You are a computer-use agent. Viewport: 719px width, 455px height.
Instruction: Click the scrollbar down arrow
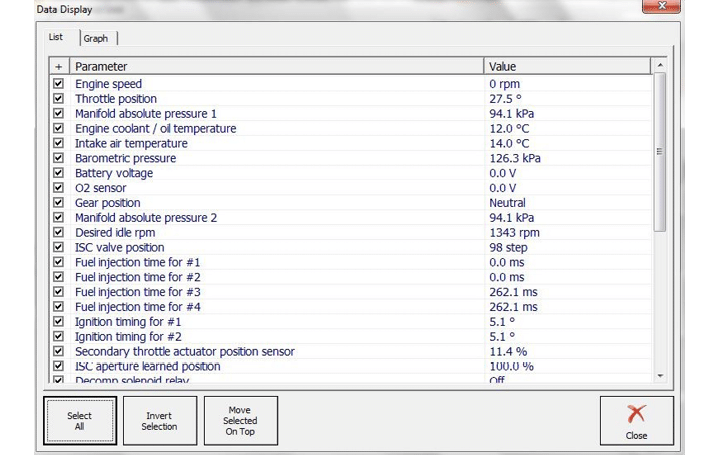coord(659,376)
